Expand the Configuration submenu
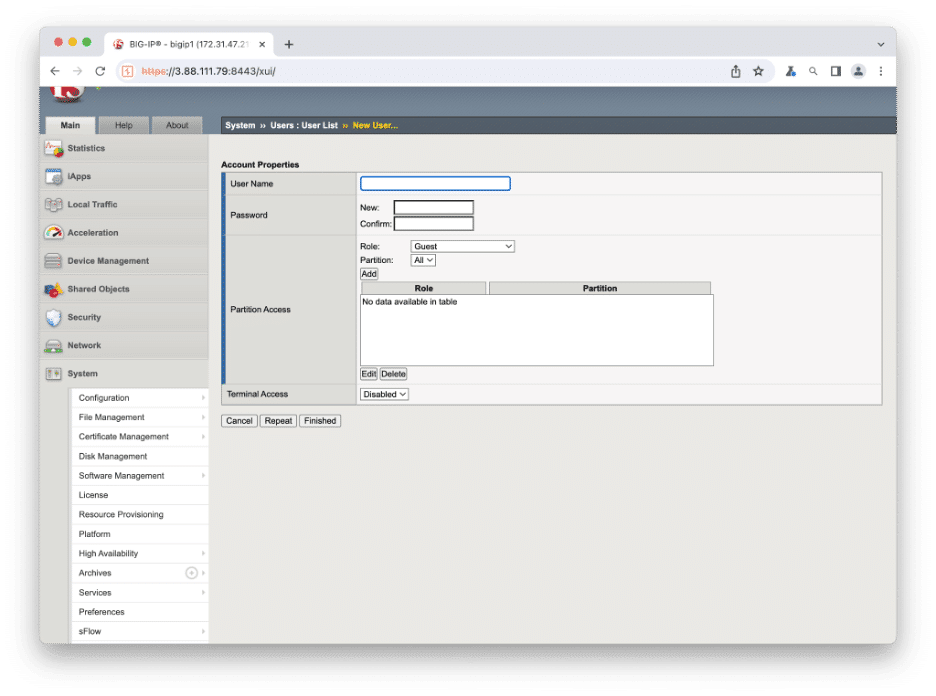The image size is (936, 696). click(203, 398)
